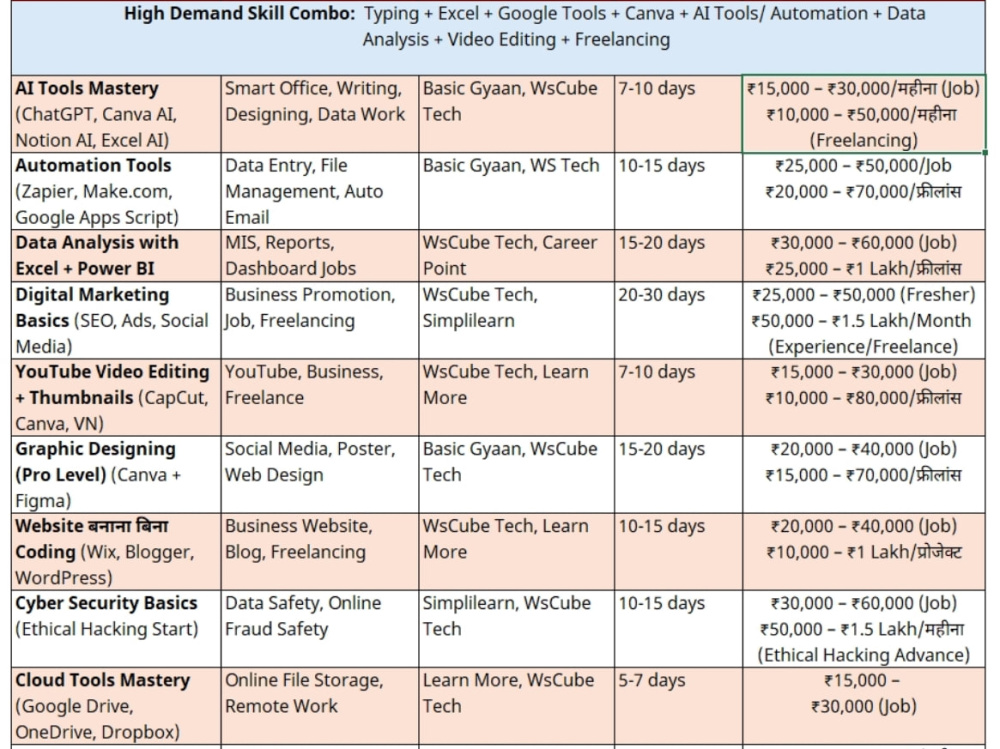Select the ₹10,000 – ₹80,000/फ्रीलांस salary cell
Viewport: 1000px width, 749px height.
(864, 397)
